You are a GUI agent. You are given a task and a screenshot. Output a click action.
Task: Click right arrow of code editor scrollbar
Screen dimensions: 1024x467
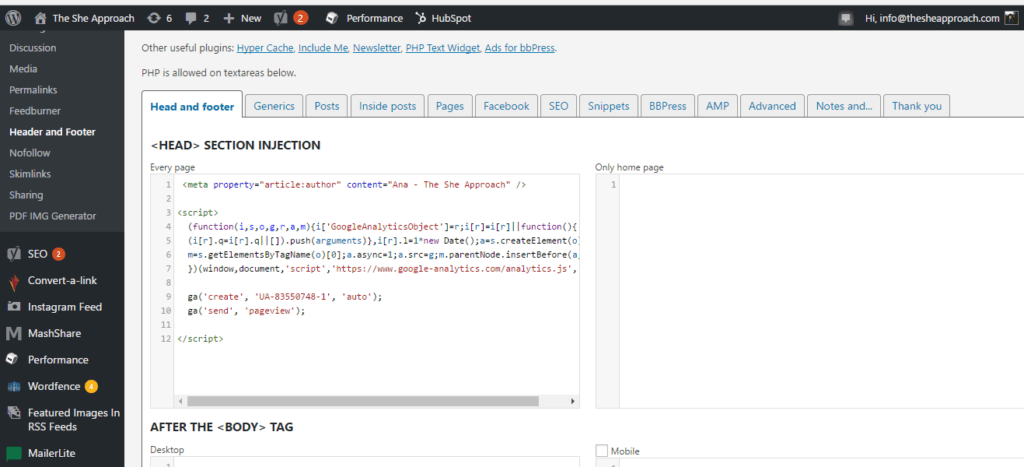(572, 402)
